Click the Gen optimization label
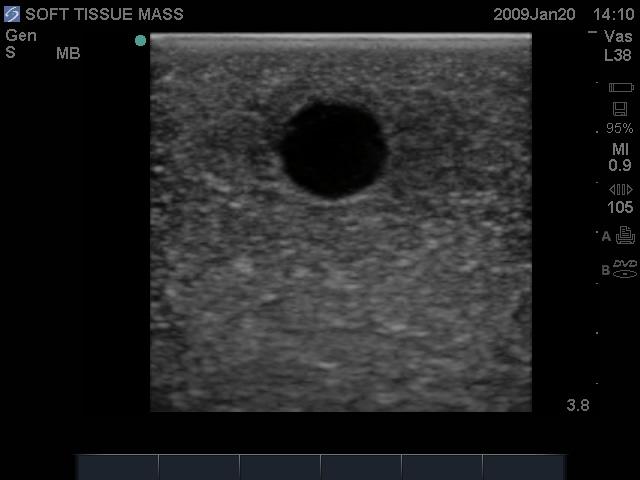 coord(21,36)
